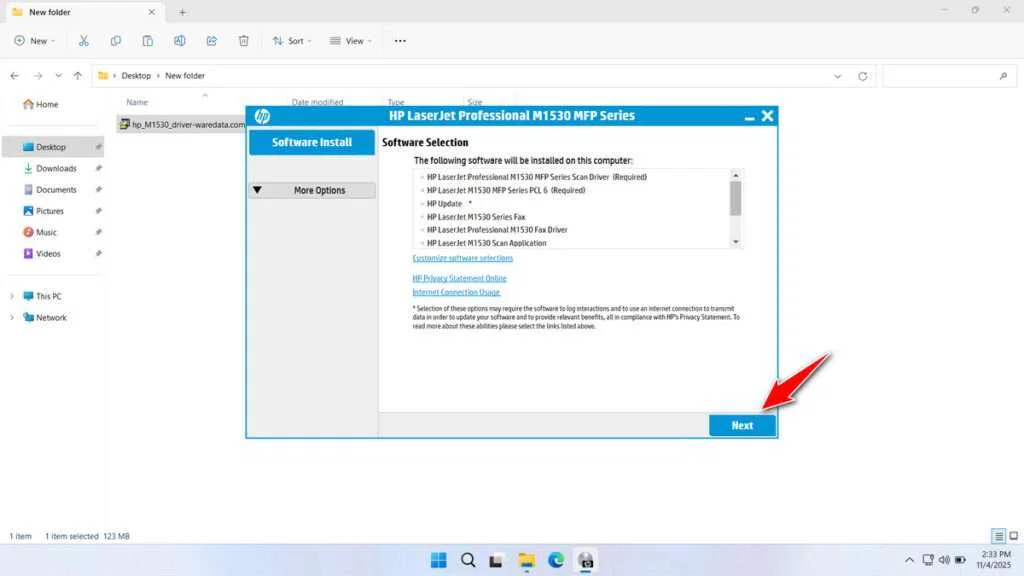
Task: Click the Paste icon in toolbar
Action: coord(147,40)
